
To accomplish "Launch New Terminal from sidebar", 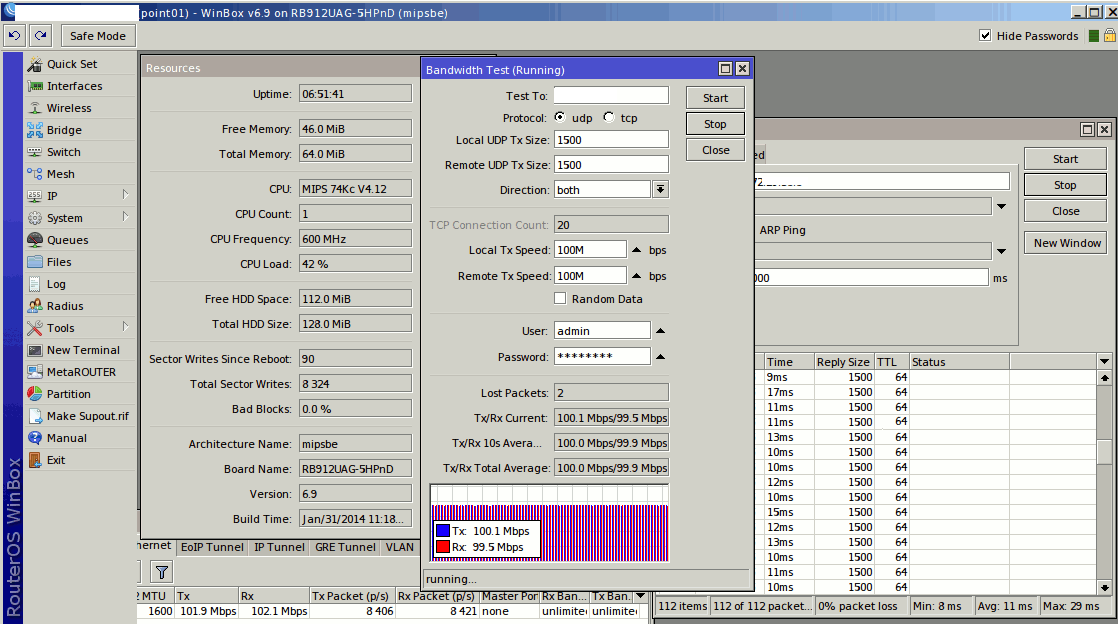I will coord(83,350).
